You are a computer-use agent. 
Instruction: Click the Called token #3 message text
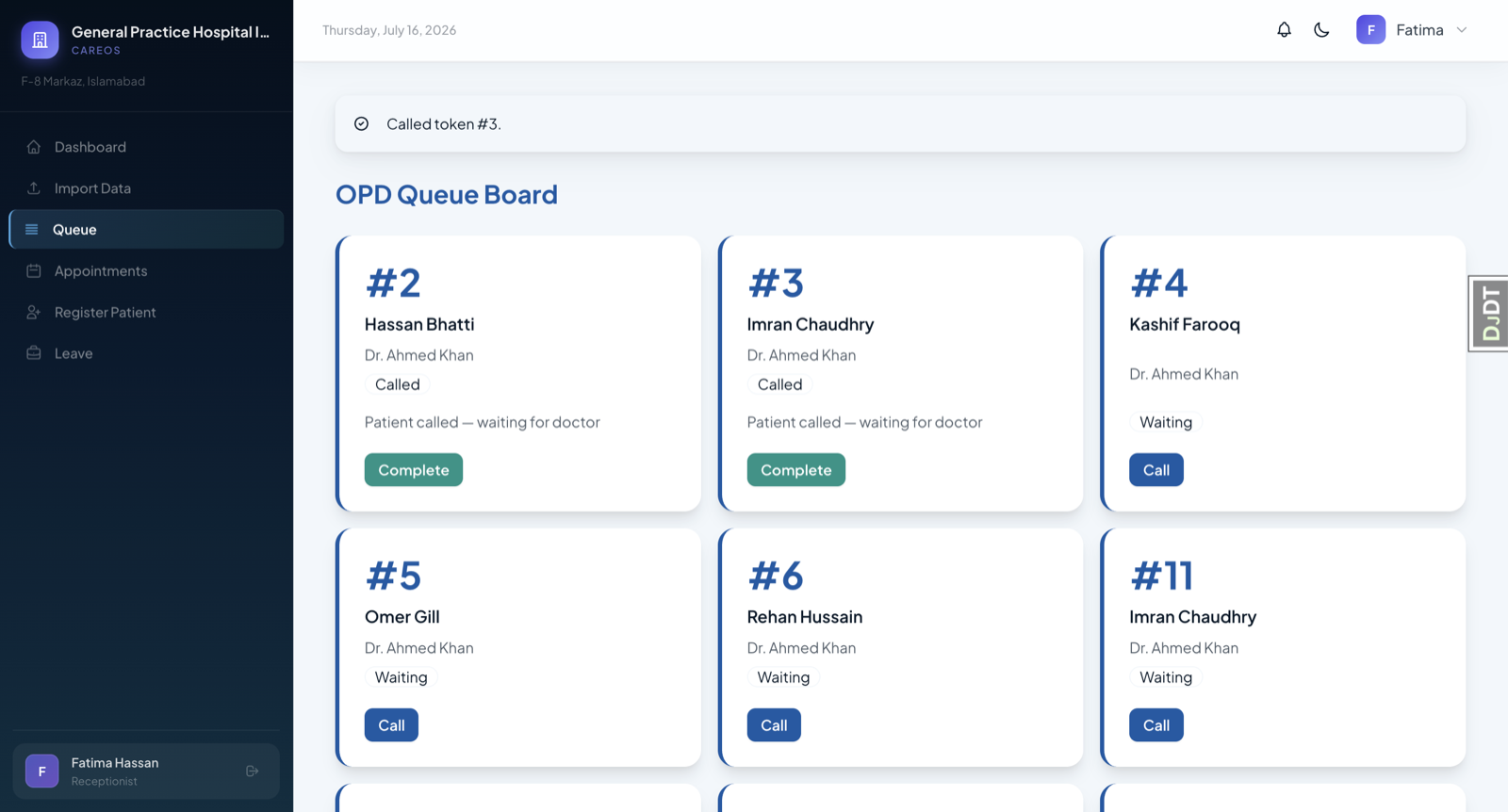point(444,124)
